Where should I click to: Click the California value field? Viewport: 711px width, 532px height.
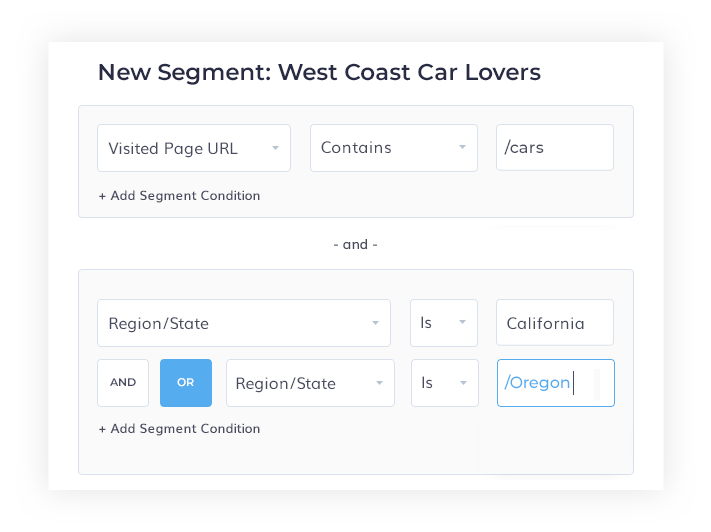pos(554,323)
